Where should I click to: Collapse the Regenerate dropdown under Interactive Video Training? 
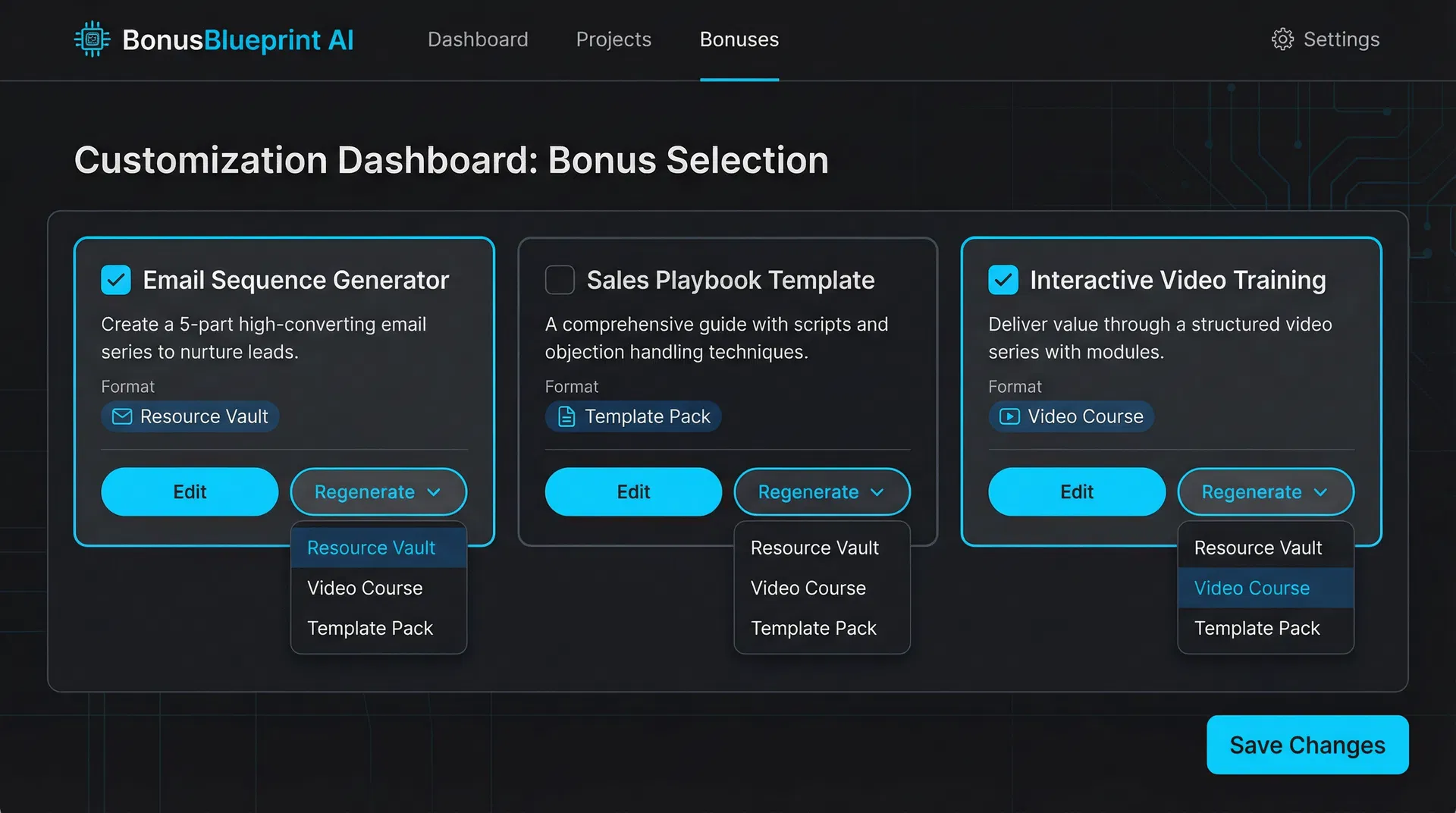[1264, 491]
